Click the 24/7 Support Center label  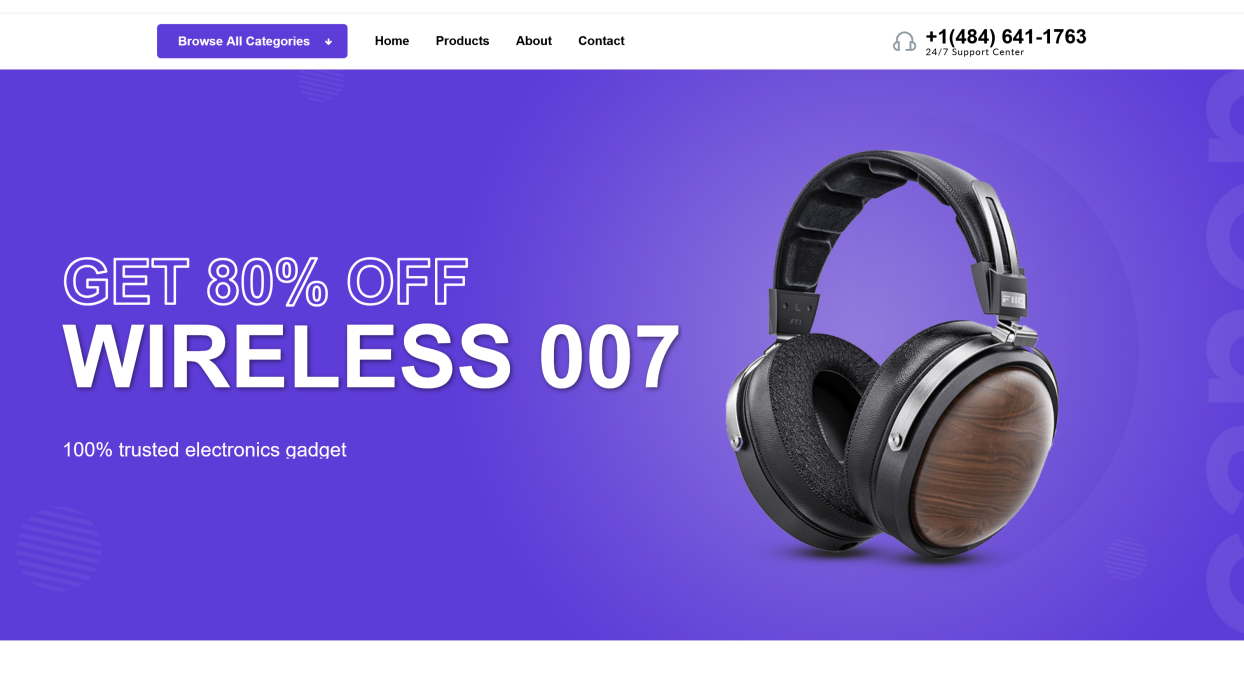(x=974, y=52)
